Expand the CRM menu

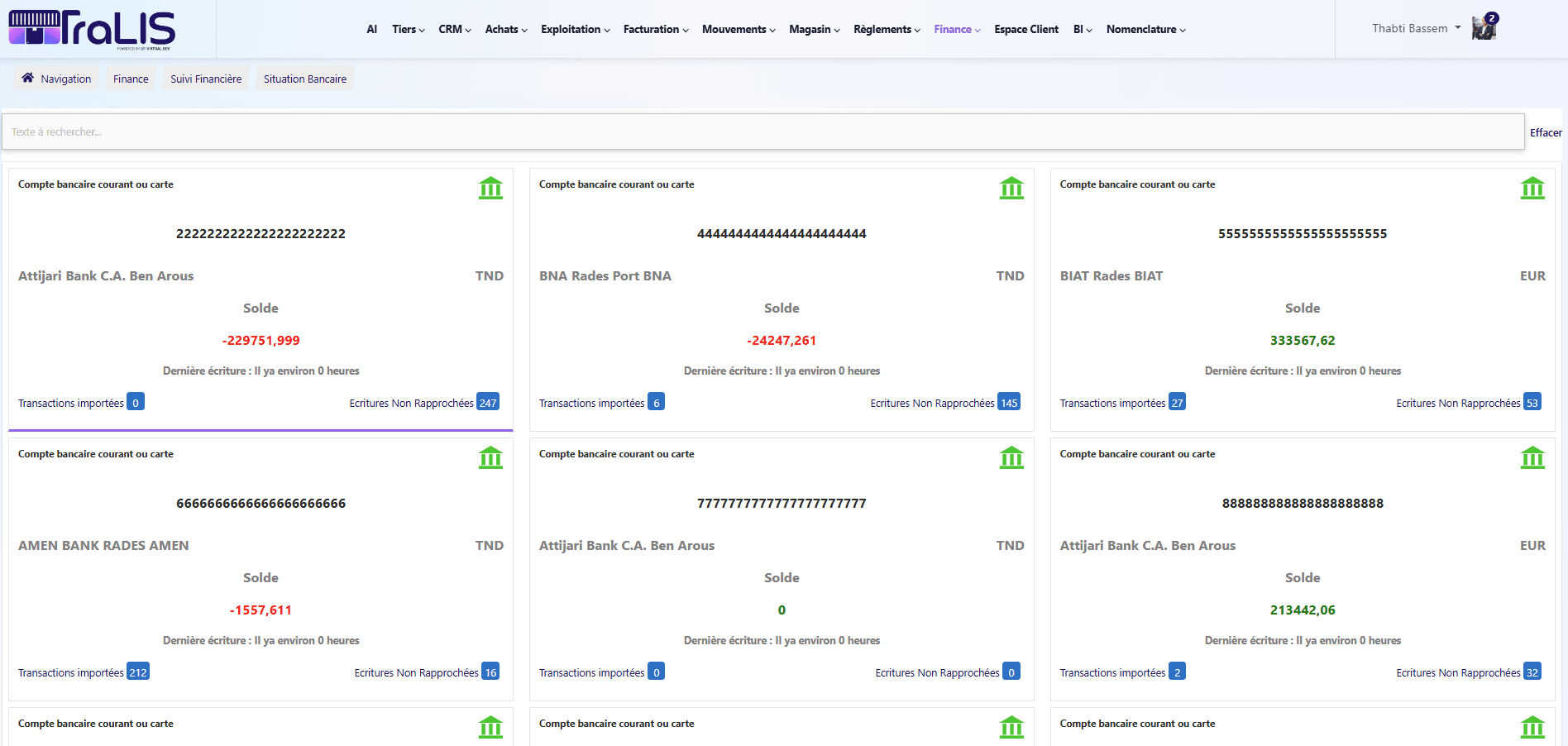point(455,29)
